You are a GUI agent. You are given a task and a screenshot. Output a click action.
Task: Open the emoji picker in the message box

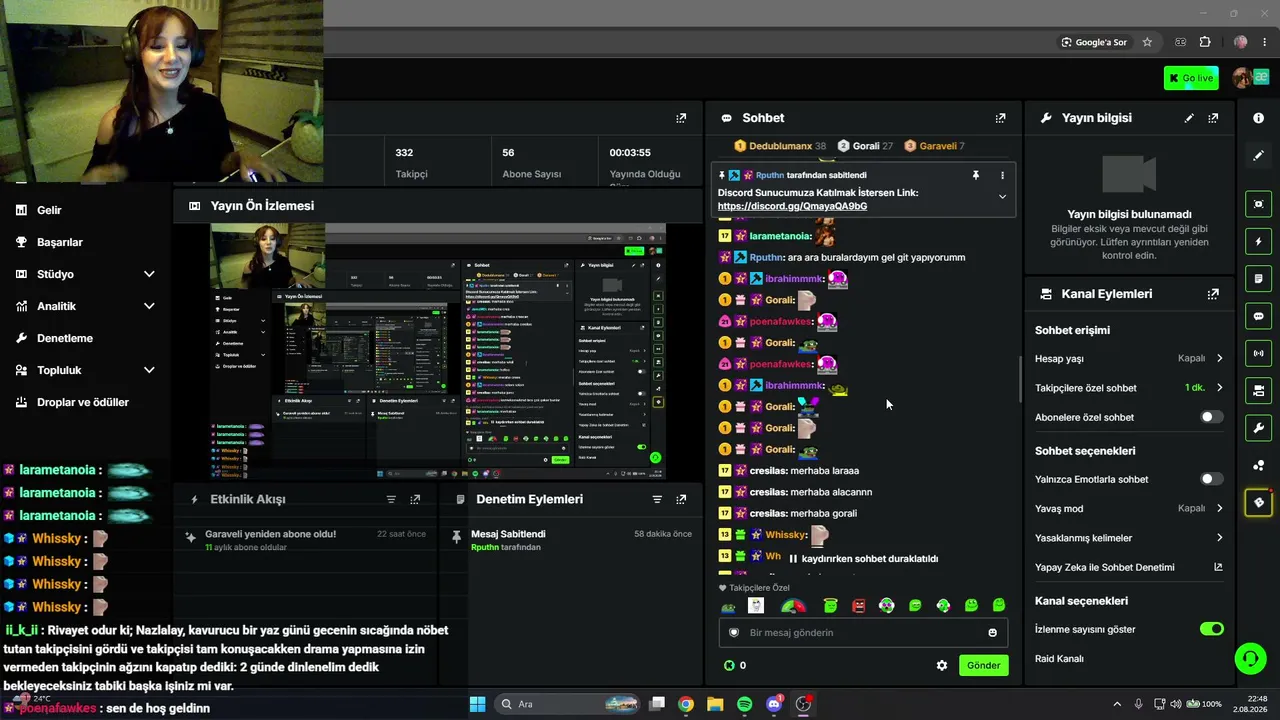tap(992, 632)
